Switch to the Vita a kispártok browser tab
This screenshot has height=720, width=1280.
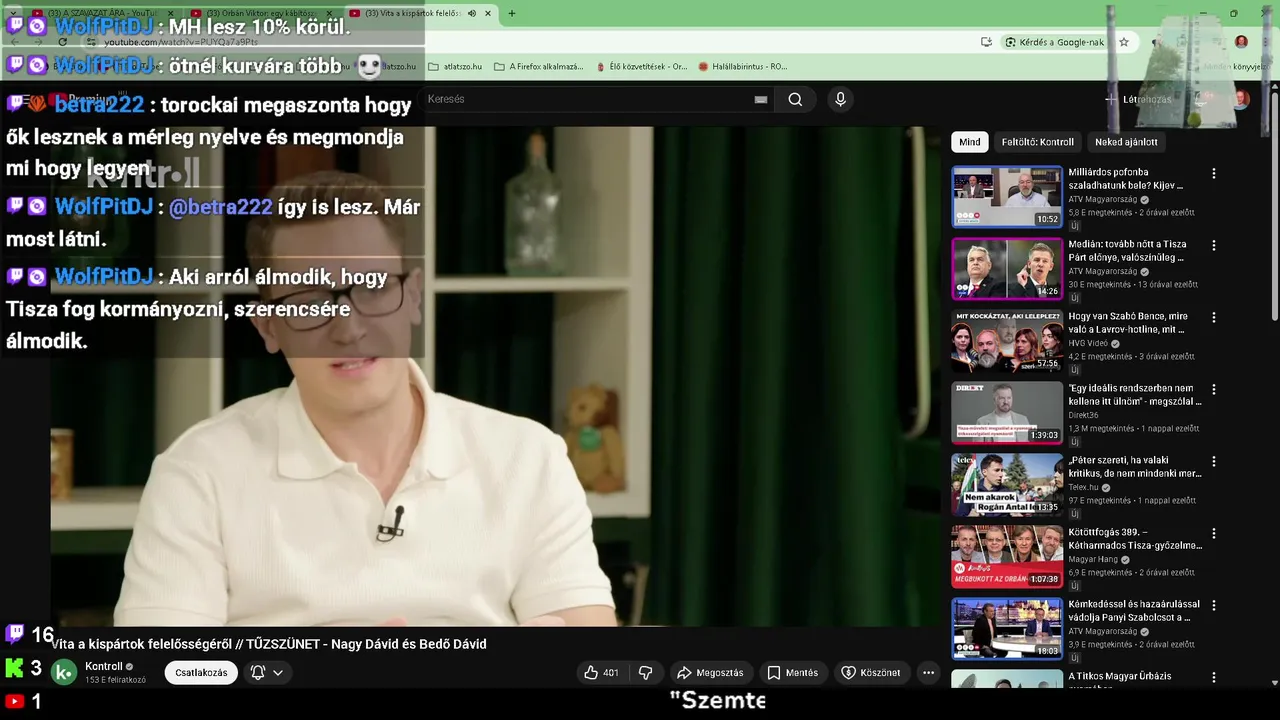[x=412, y=14]
